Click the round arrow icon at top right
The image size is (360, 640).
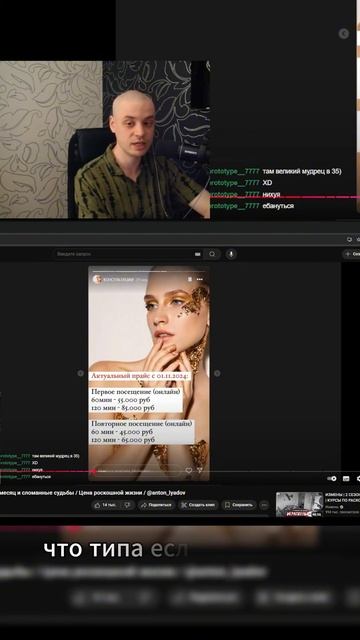344,33
